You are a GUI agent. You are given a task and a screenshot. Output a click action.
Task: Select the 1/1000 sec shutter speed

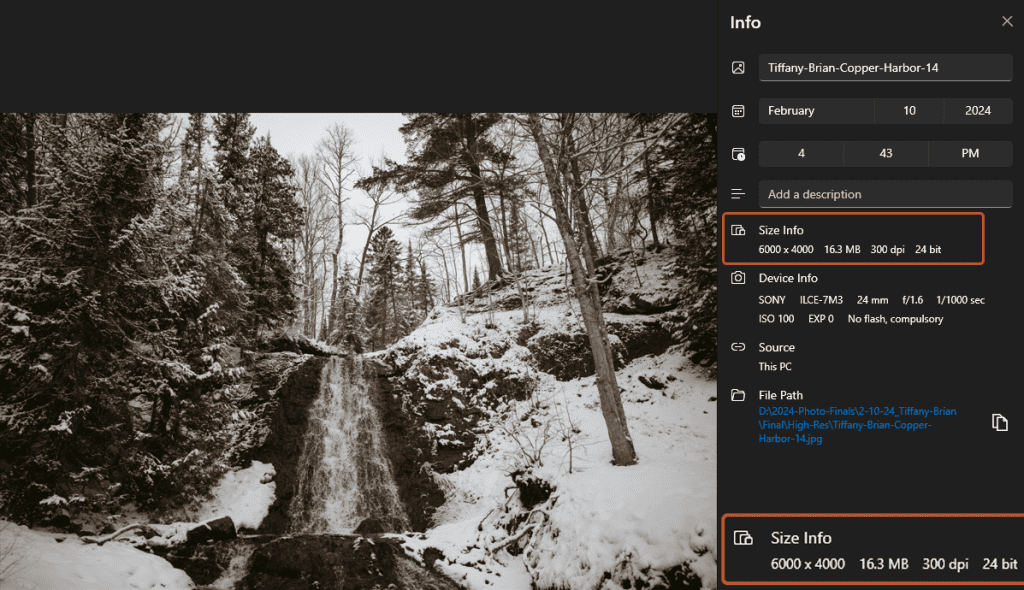pyautogui.click(x=960, y=300)
